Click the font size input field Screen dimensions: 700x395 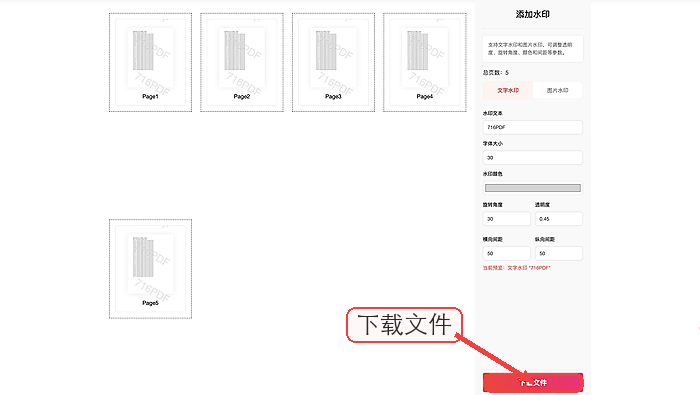pyautogui.click(x=533, y=158)
